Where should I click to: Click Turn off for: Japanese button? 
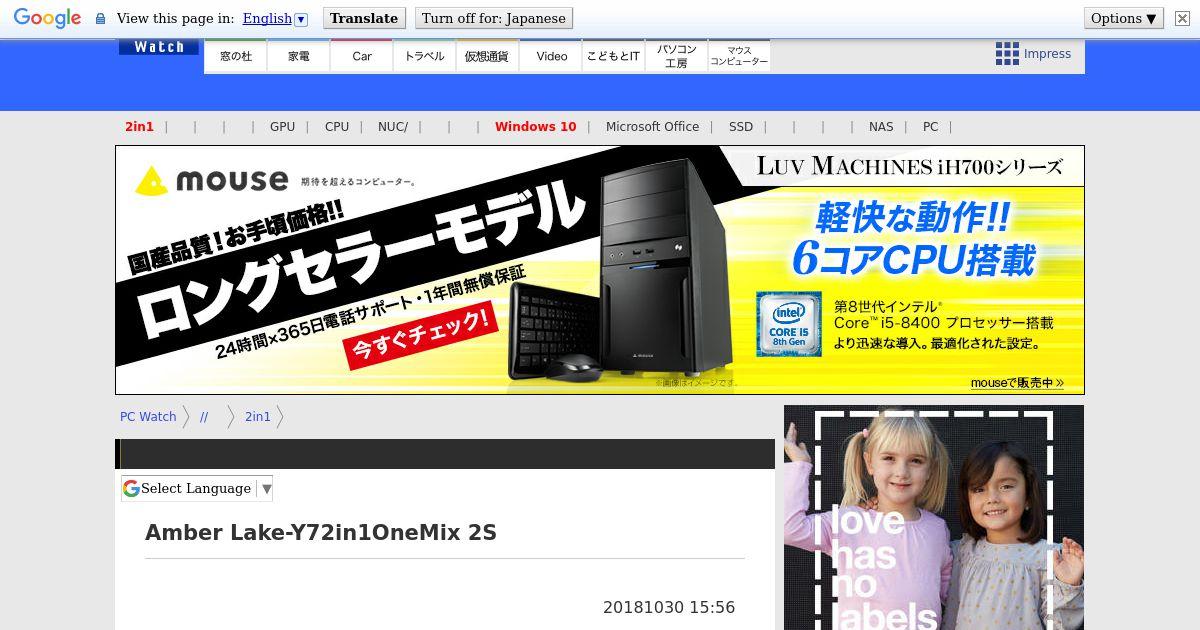(x=493, y=18)
